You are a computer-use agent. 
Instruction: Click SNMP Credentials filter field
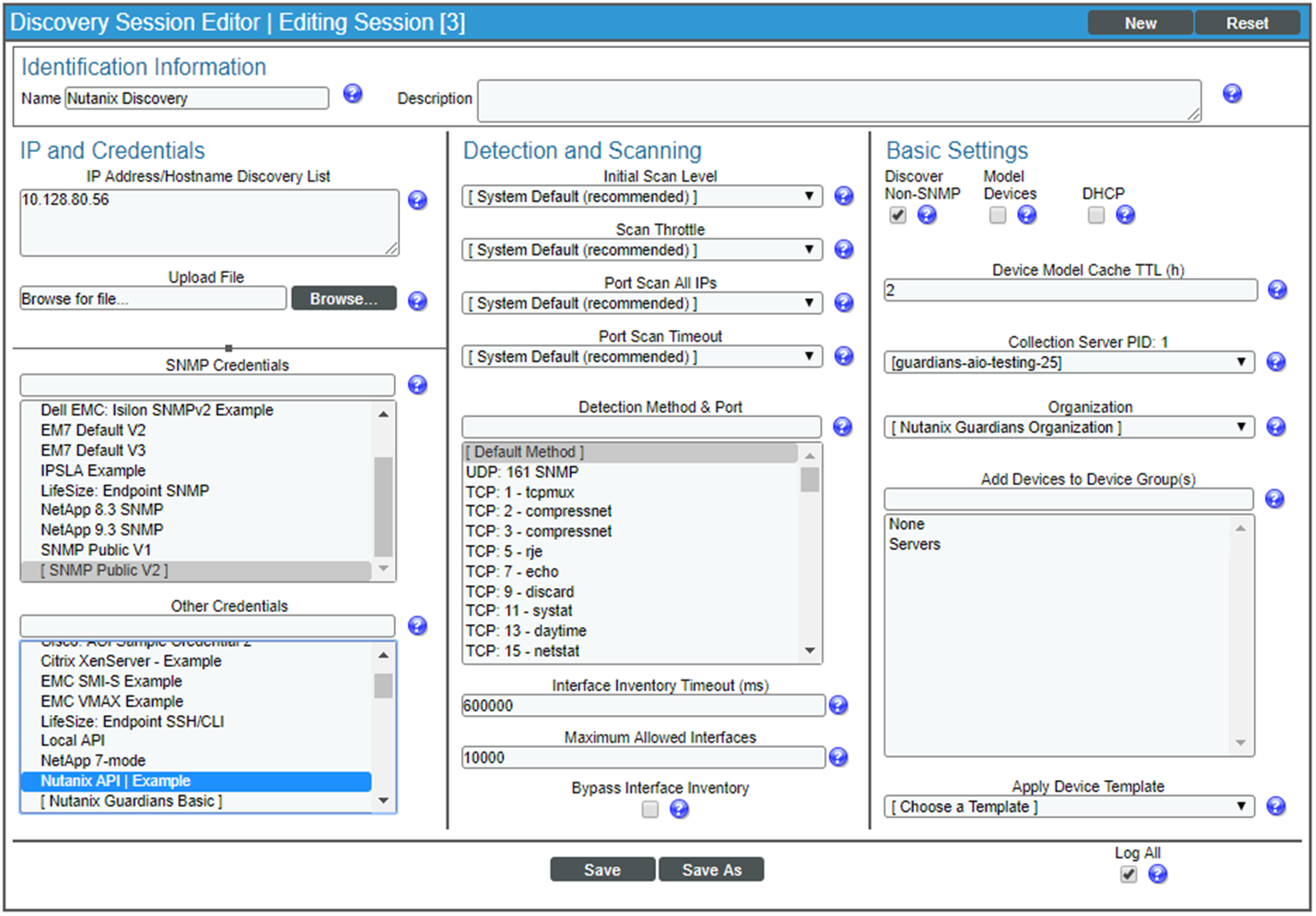click(x=207, y=385)
